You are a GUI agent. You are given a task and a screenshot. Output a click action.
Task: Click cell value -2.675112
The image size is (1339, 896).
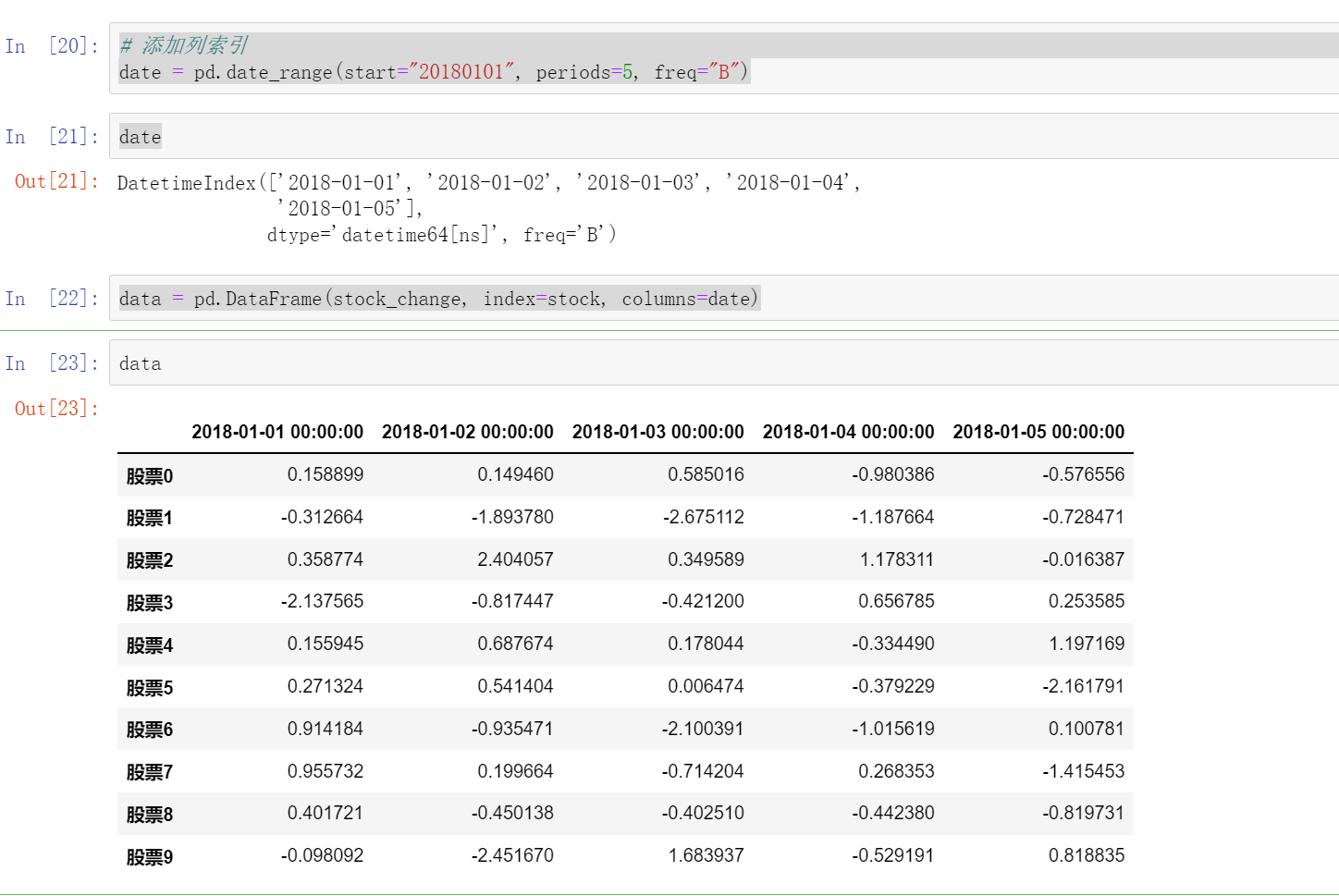703,517
